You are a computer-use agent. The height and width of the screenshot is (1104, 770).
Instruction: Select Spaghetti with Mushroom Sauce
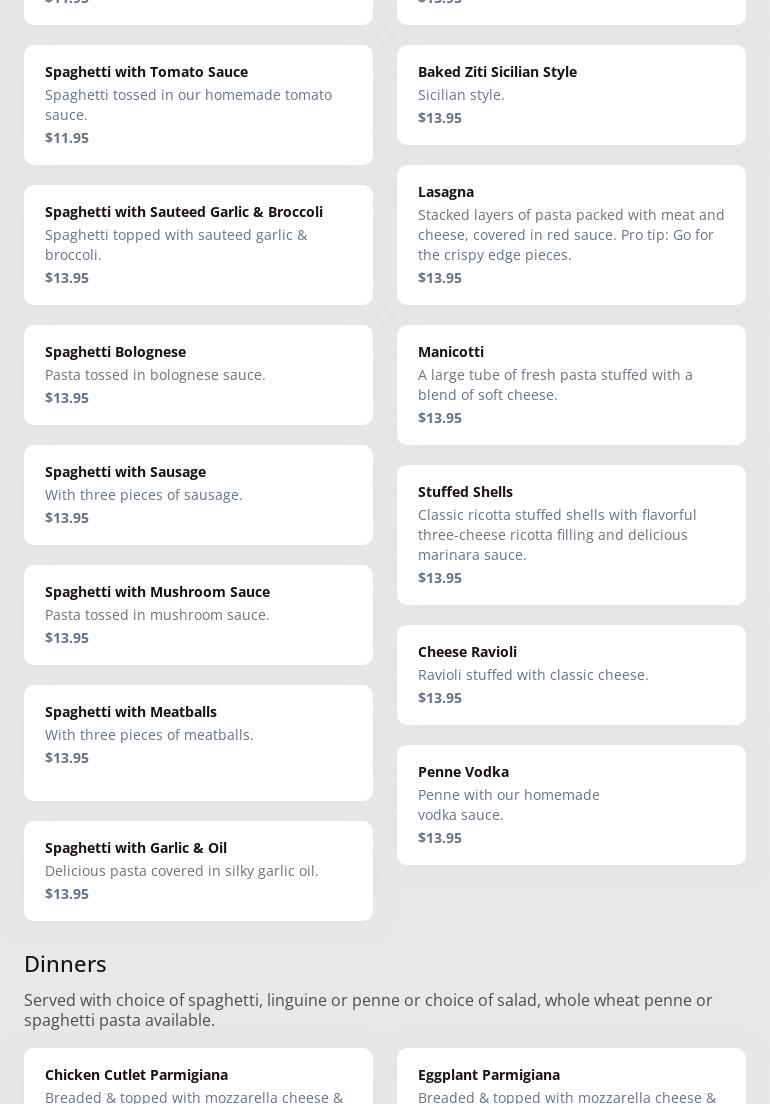click(x=198, y=614)
